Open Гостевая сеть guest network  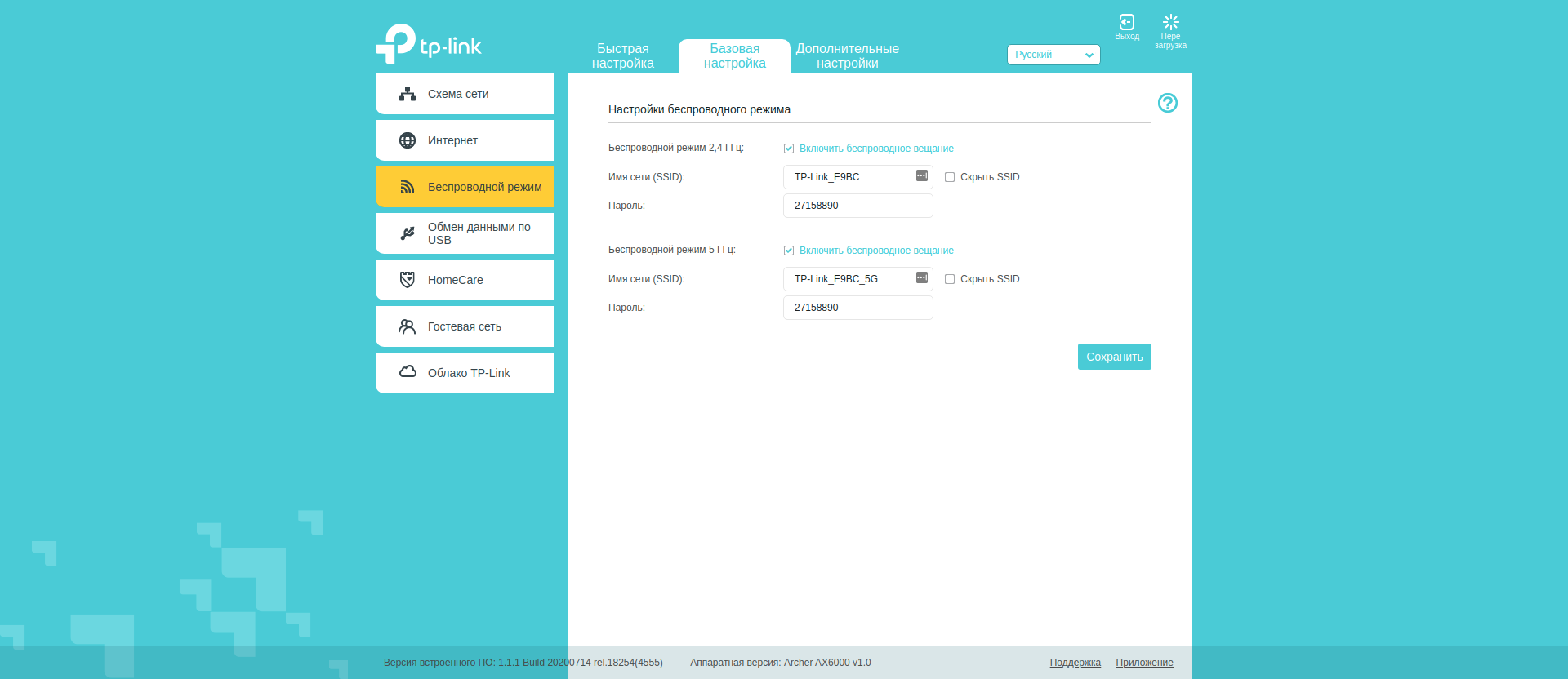464,326
